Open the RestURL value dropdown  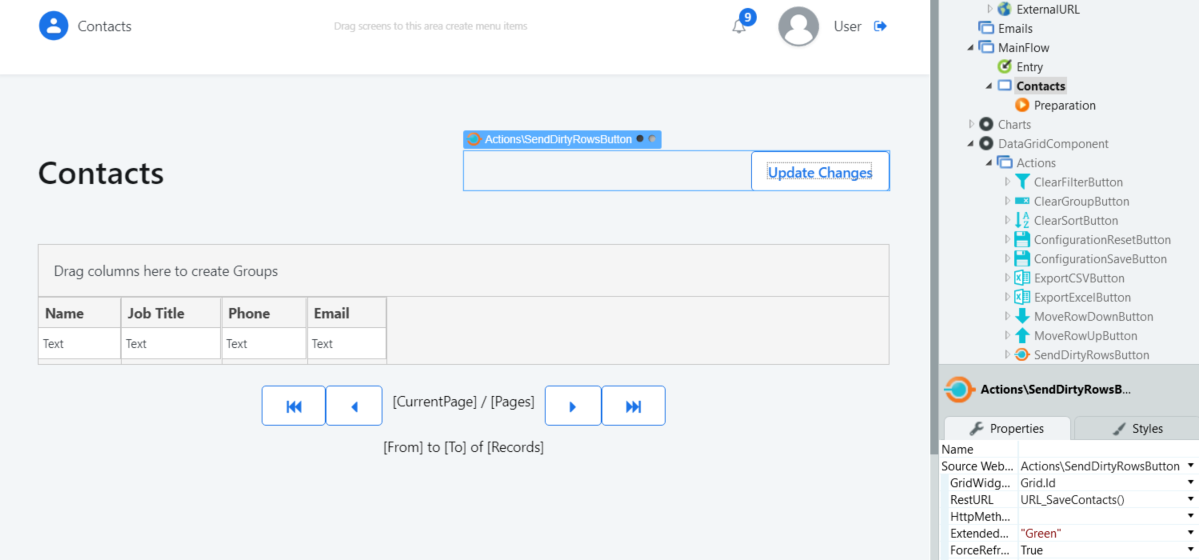point(1191,500)
